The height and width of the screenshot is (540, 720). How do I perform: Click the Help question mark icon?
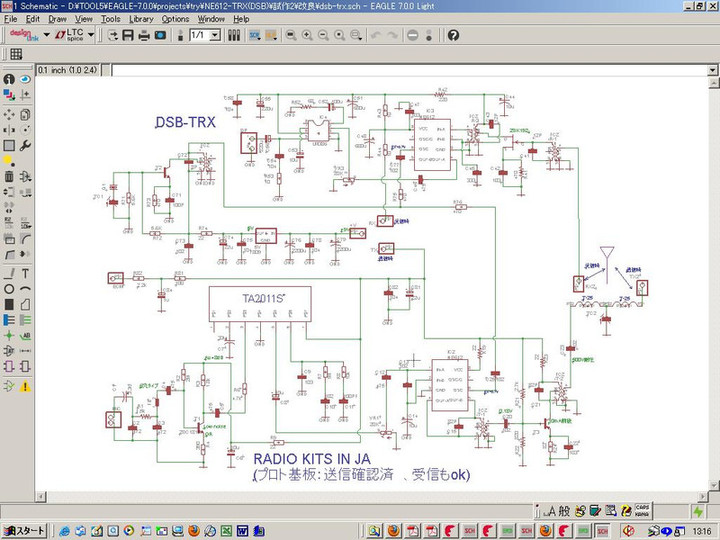pyautogui.click(x=453, y=35)
